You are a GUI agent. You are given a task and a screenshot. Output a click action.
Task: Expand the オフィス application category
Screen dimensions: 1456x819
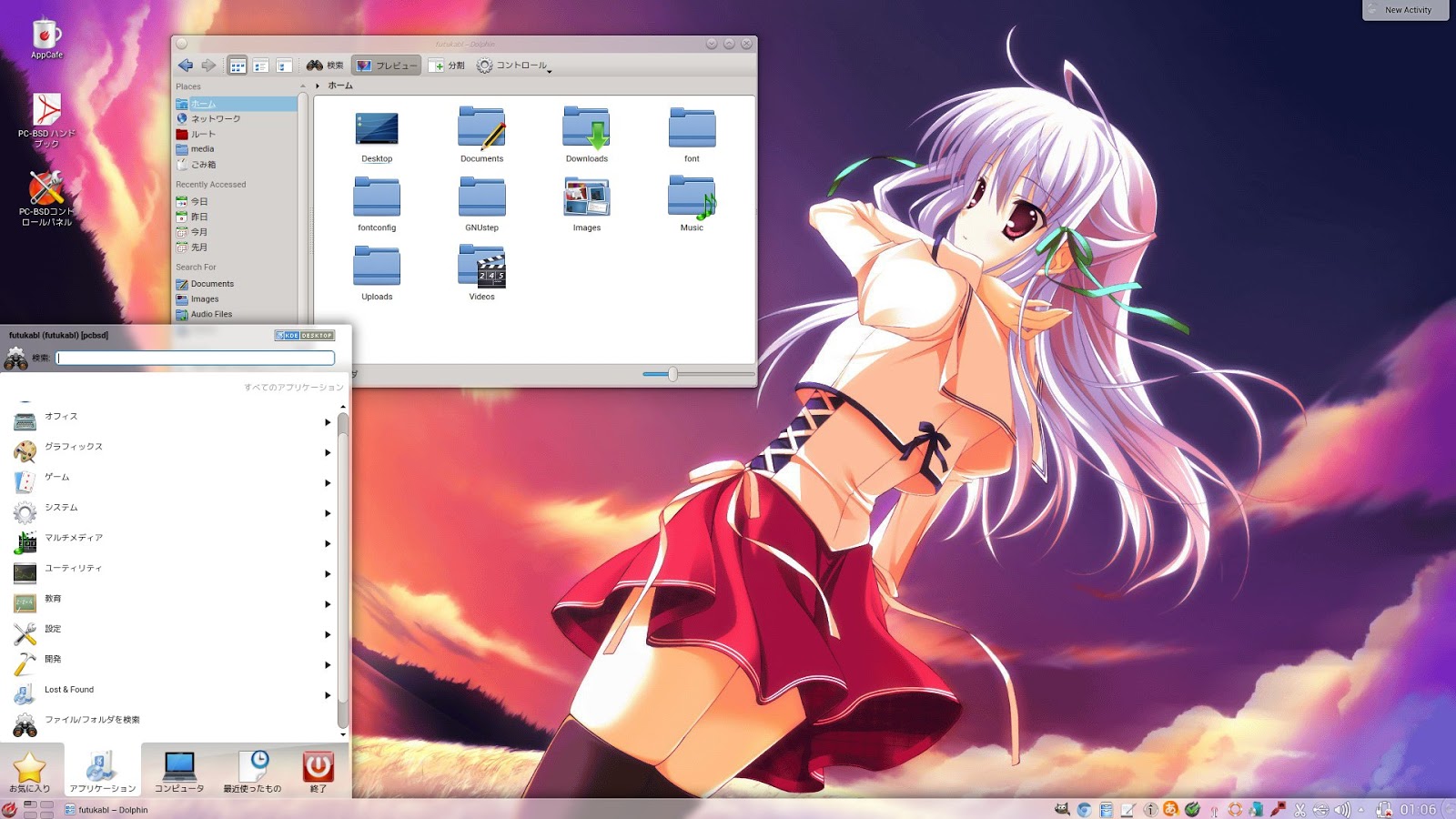click(173, 421)
